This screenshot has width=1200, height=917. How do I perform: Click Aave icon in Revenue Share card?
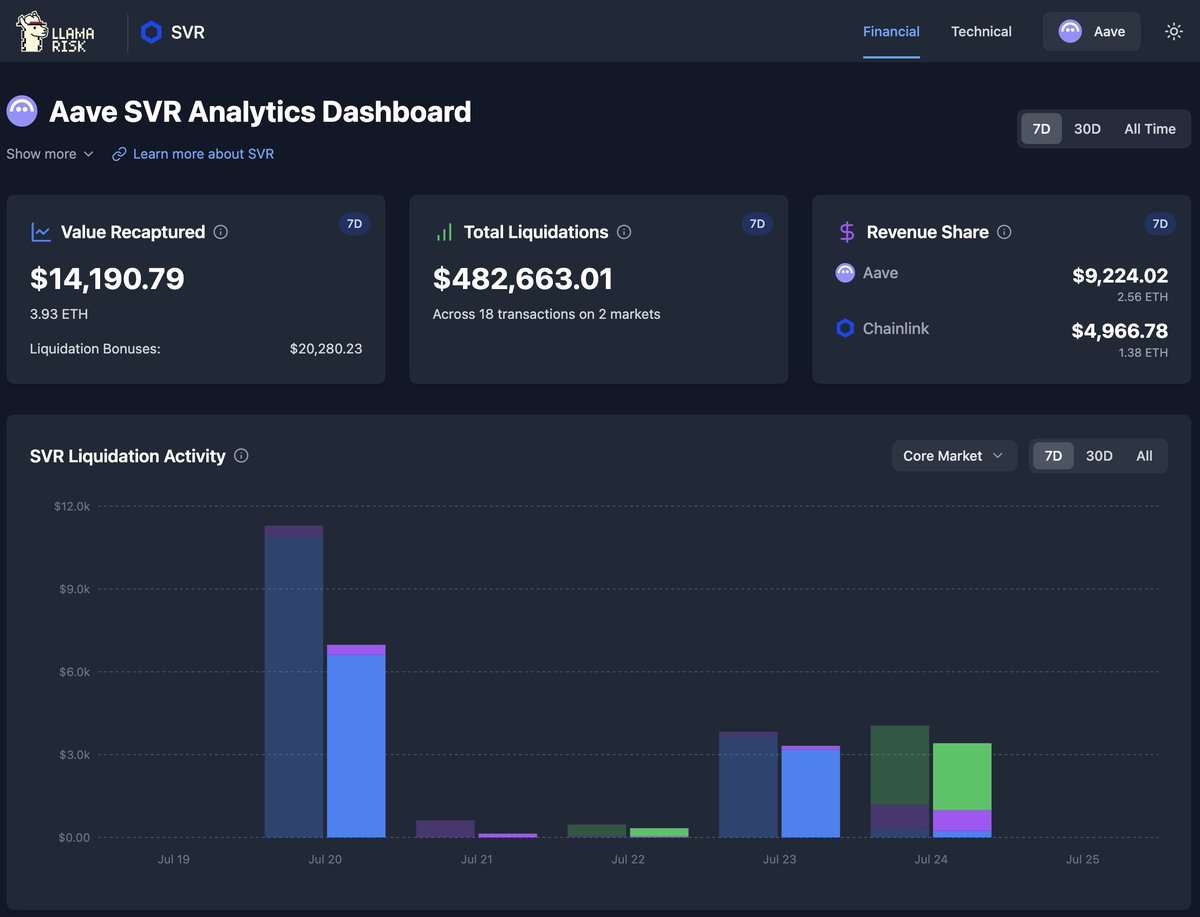point(845,272)
